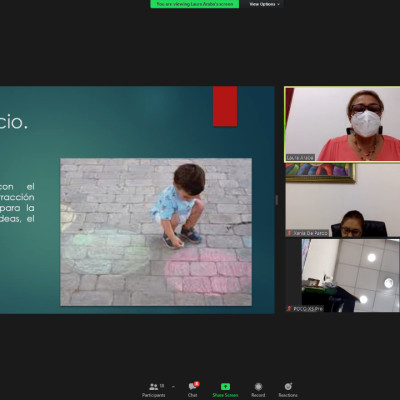Expand the View Options dropdown

265,4
